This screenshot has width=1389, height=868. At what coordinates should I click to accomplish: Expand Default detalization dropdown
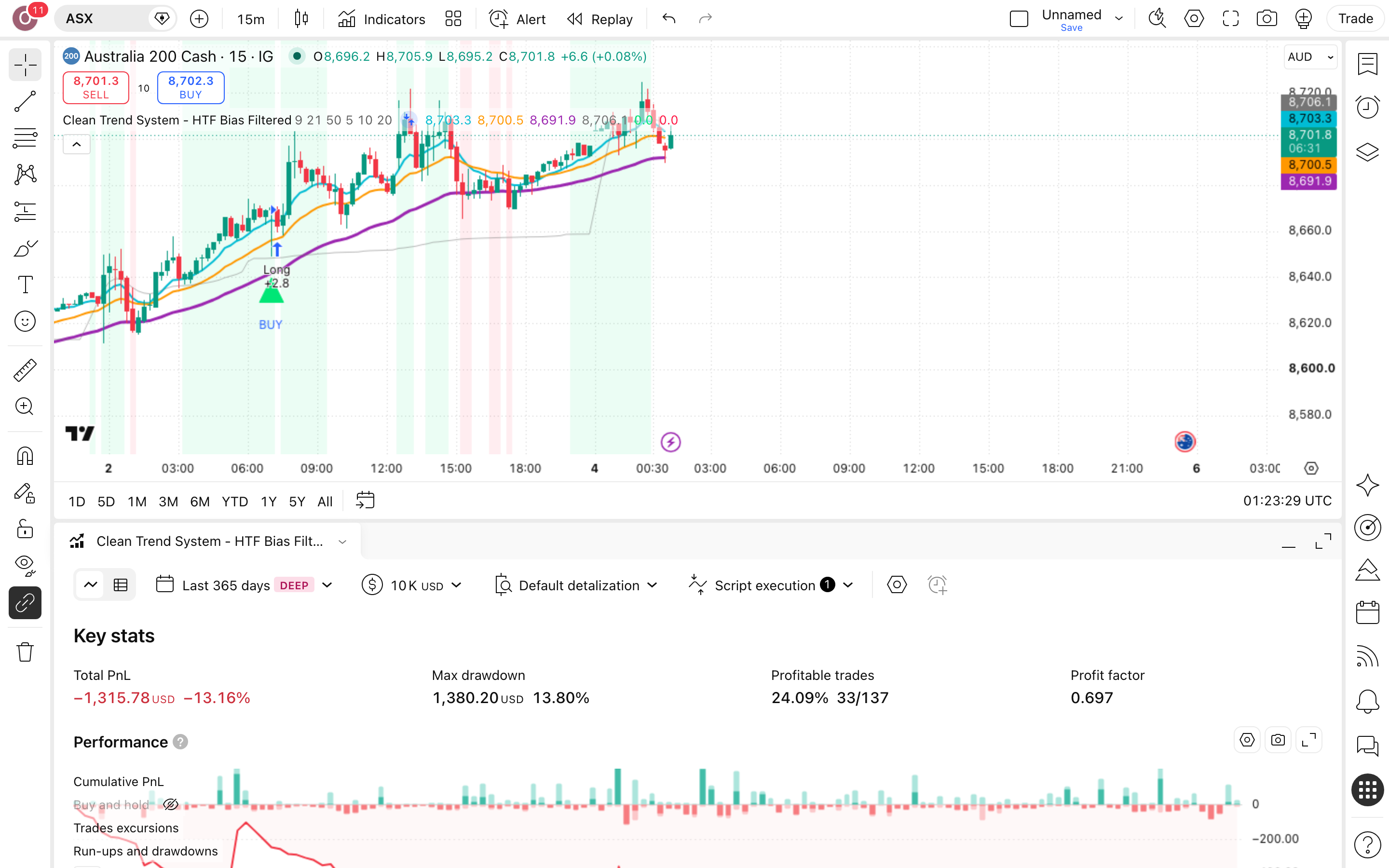(576, 585)
